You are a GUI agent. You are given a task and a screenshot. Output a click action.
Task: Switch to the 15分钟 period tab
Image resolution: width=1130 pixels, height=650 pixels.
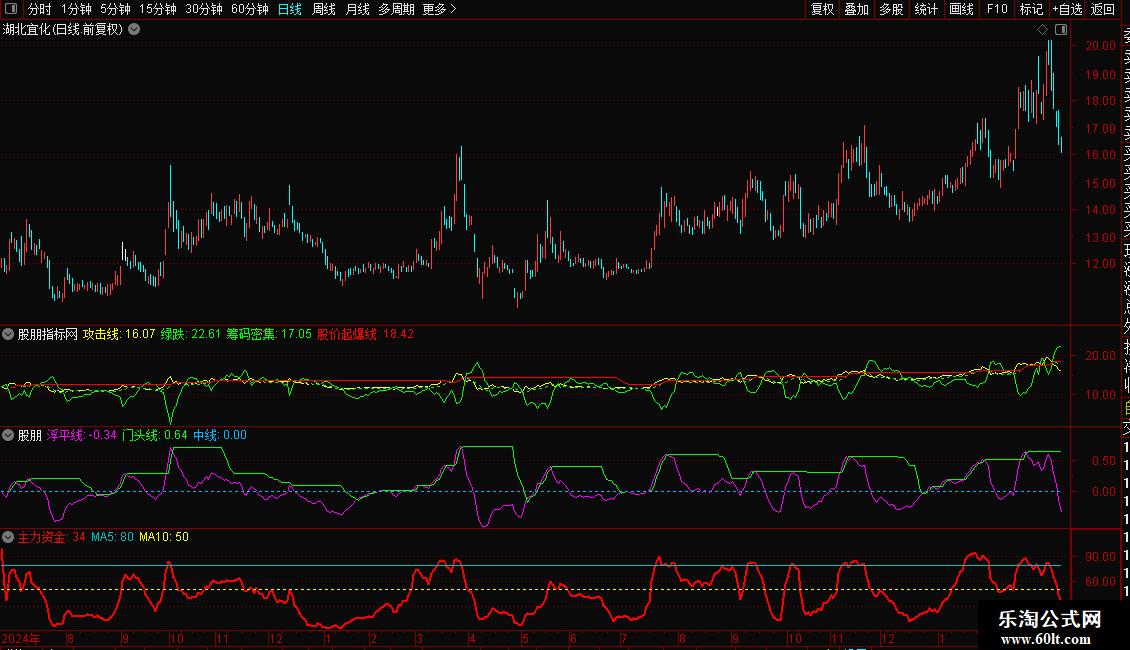pos(158,9)
